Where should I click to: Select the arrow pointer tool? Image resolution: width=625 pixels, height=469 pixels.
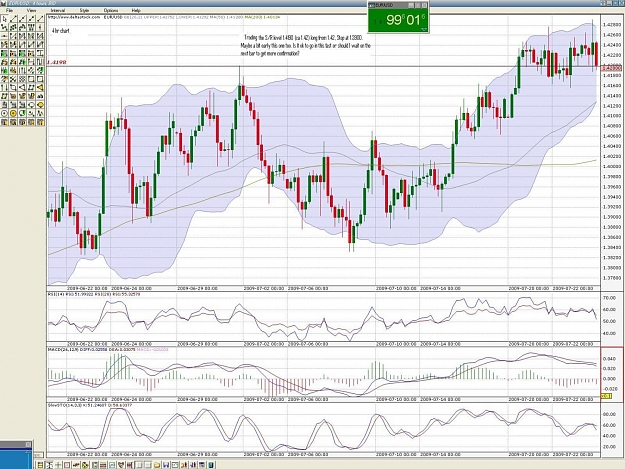pyautogui.click(x=4, y=19)
